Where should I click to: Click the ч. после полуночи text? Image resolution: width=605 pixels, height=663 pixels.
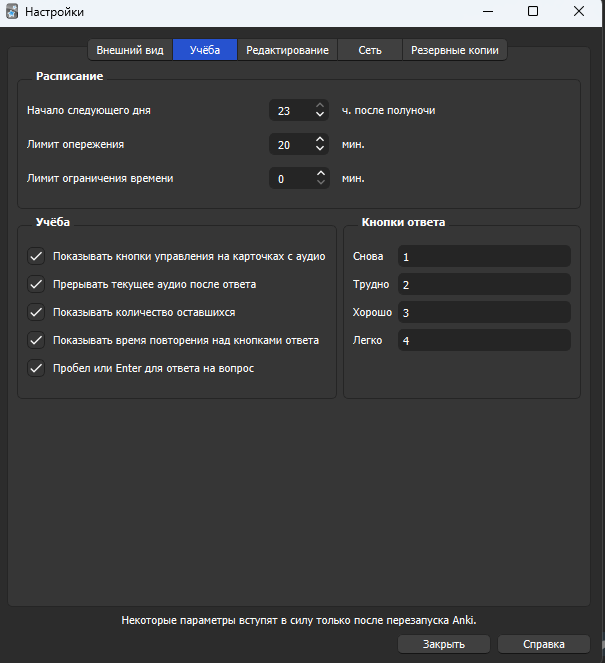point(389,110)
